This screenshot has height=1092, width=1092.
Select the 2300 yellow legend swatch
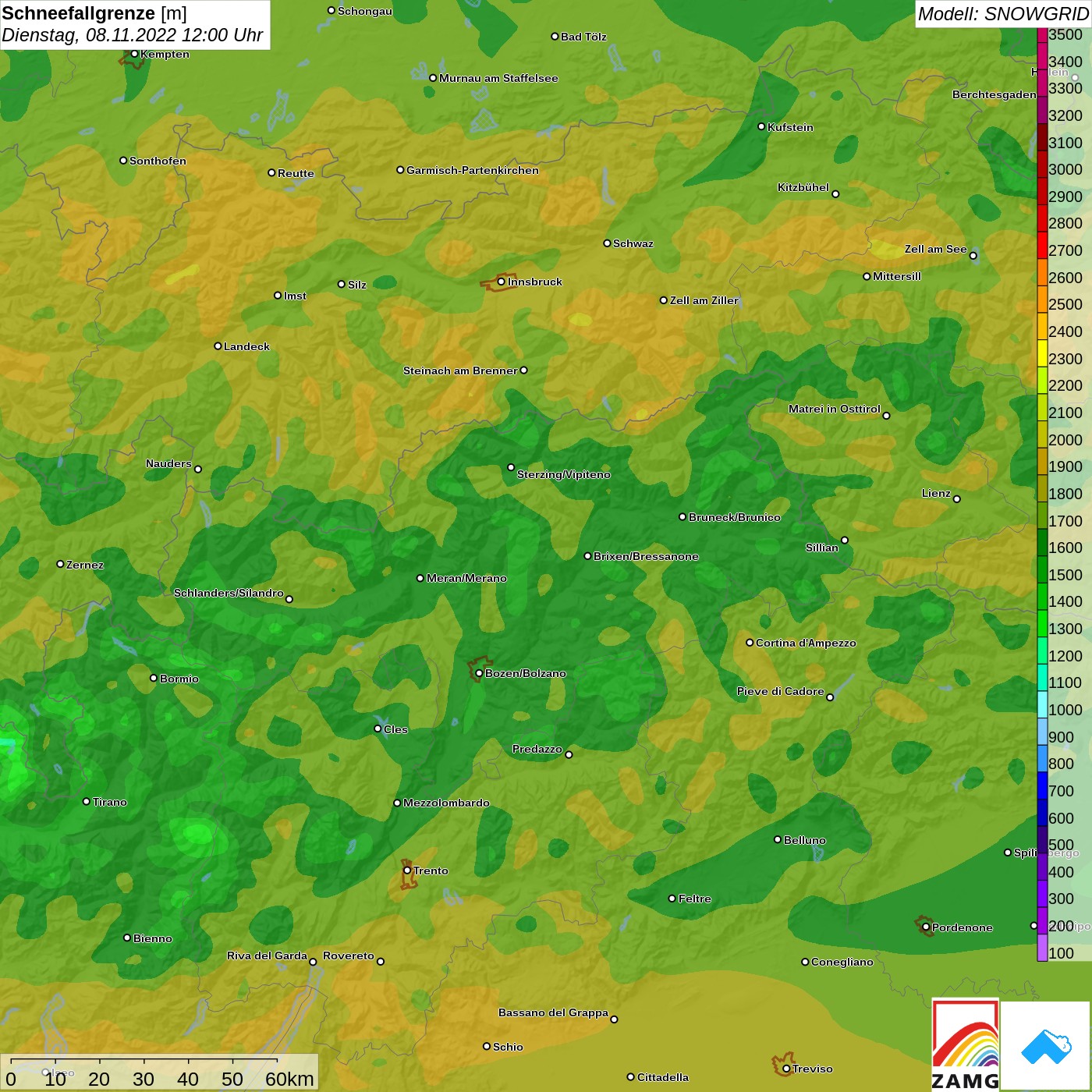click(1042, 353)
